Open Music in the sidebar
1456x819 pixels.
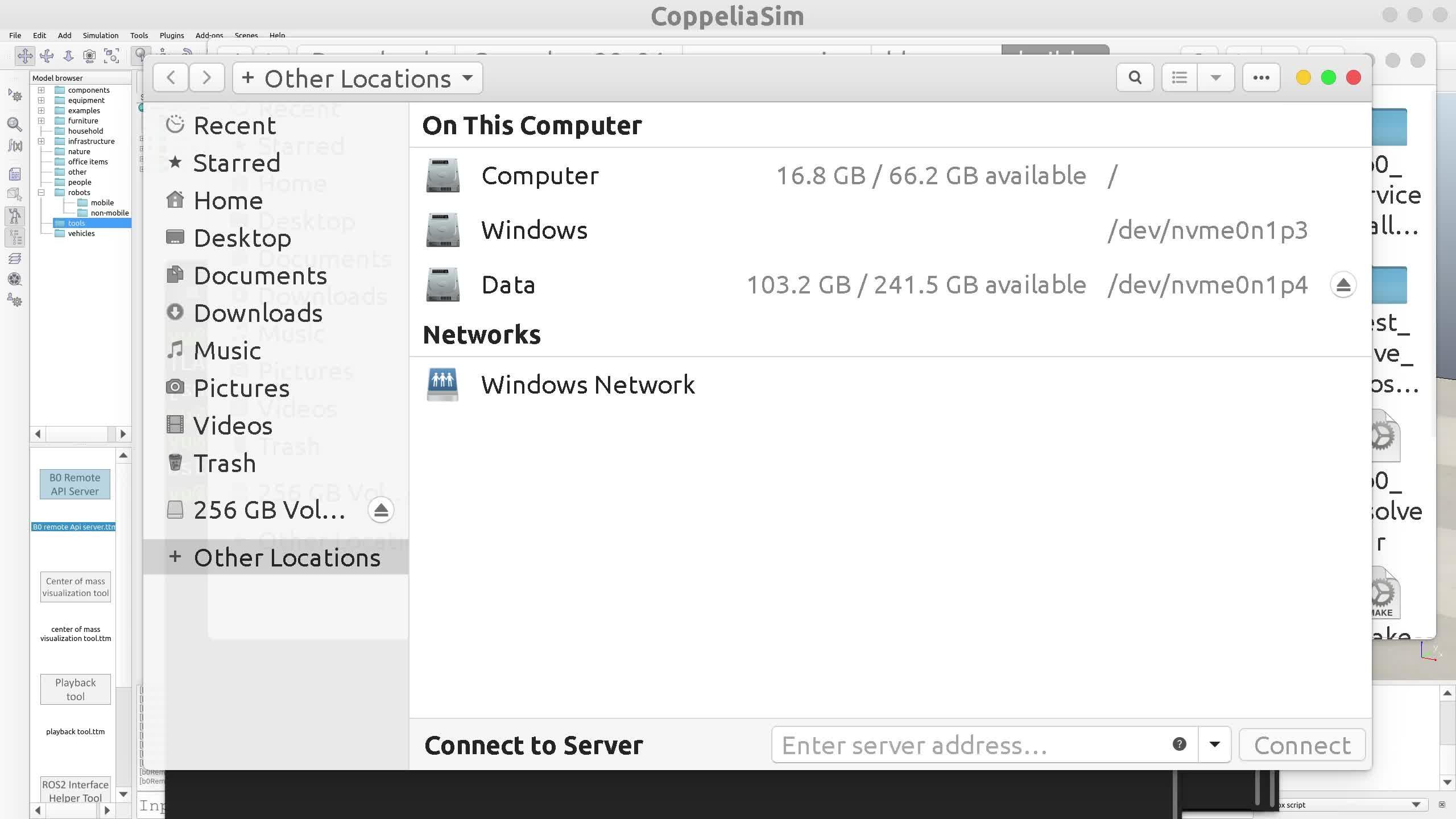pyautogui.click(x=276, y=350)
